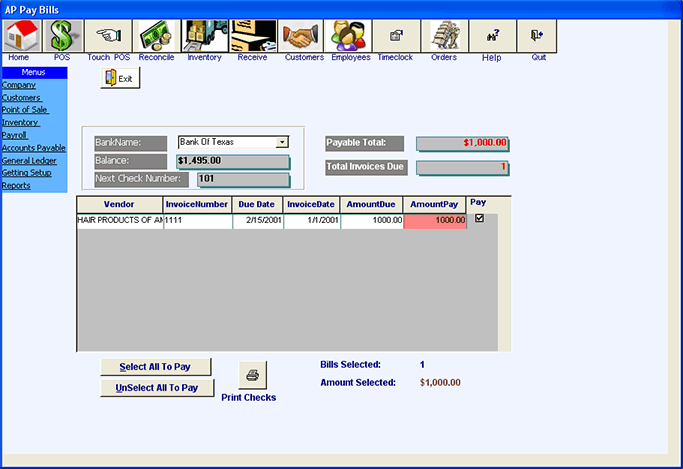Click due date cell 2/15/2001

[x=258, y=221]
